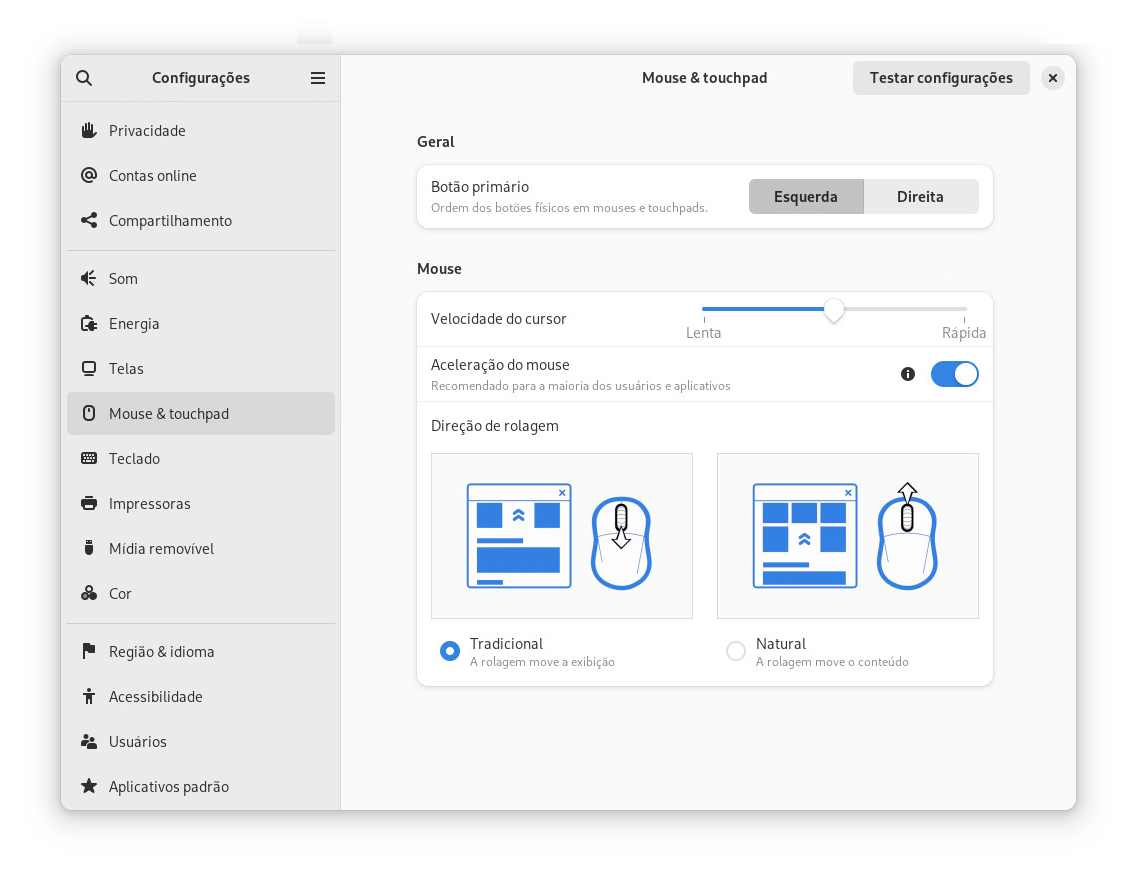Open the search icon in Configurações sidebar

pos(84,77)
